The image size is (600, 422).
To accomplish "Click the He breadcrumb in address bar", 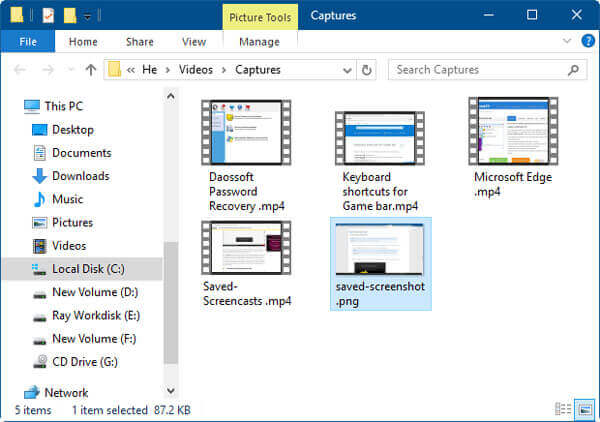I will (150, 70).
